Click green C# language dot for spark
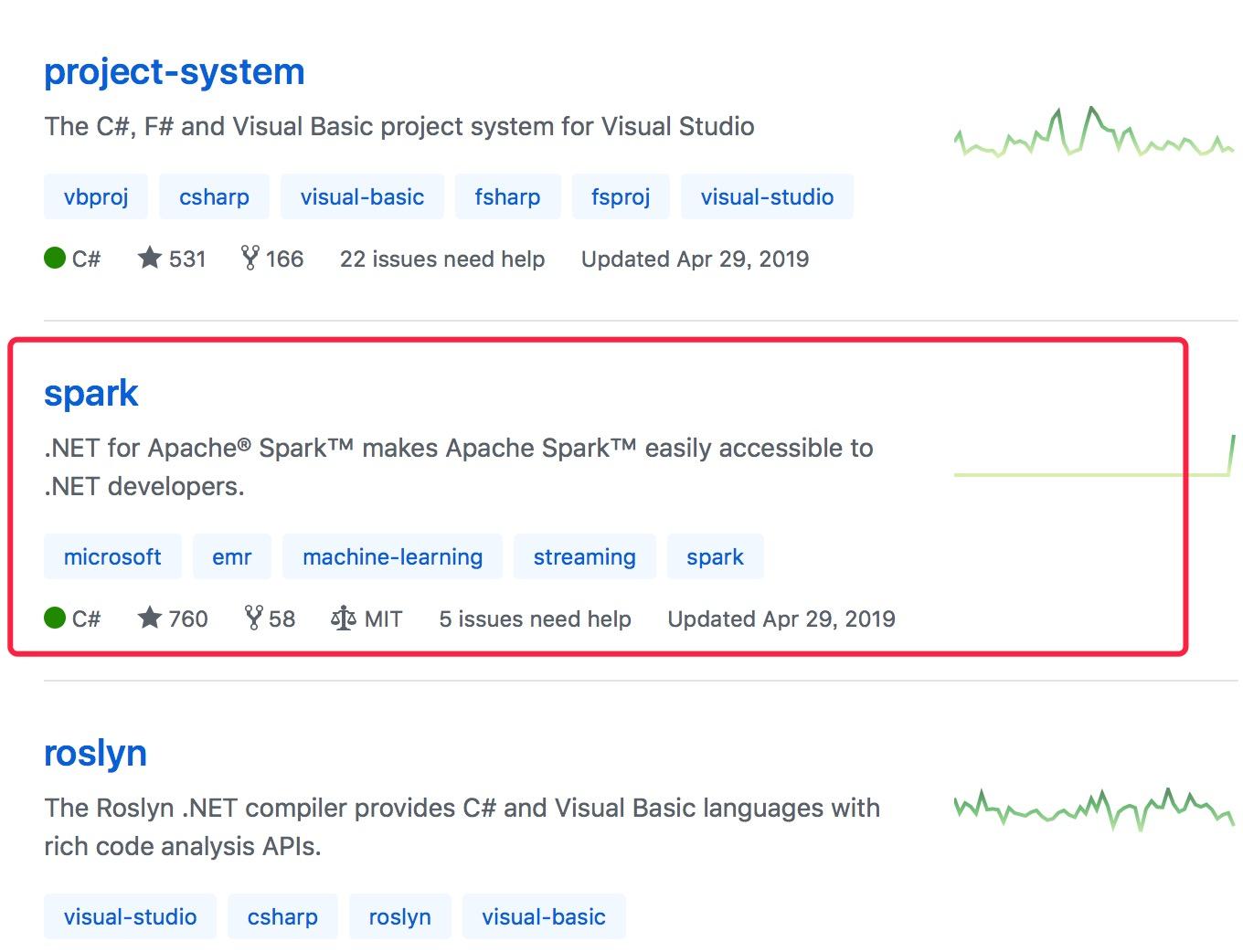The image size is (1243, 952). click(x=55, y=619)
